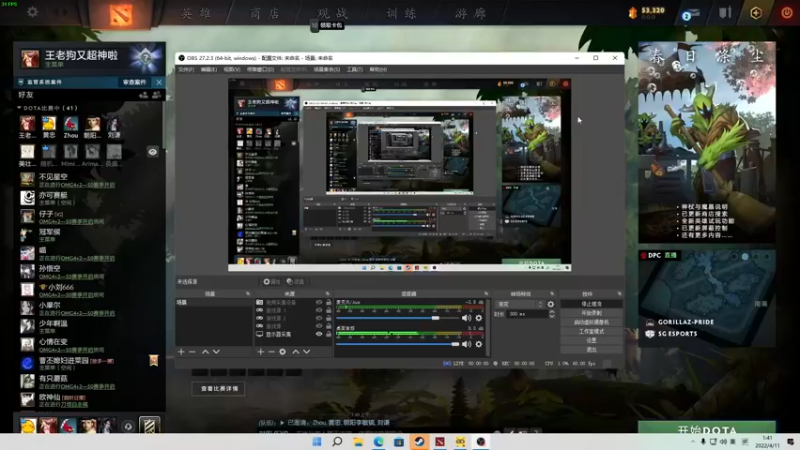
Task: Open the rank medal badge on profile card
Action: pos(145,58)
